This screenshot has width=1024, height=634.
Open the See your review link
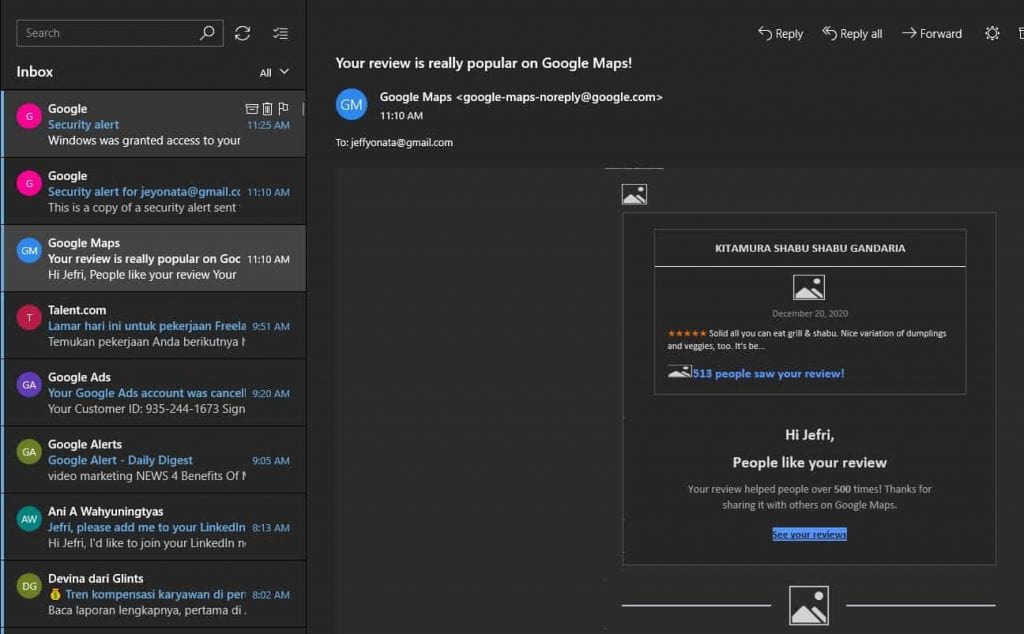[x=808, y=534]
